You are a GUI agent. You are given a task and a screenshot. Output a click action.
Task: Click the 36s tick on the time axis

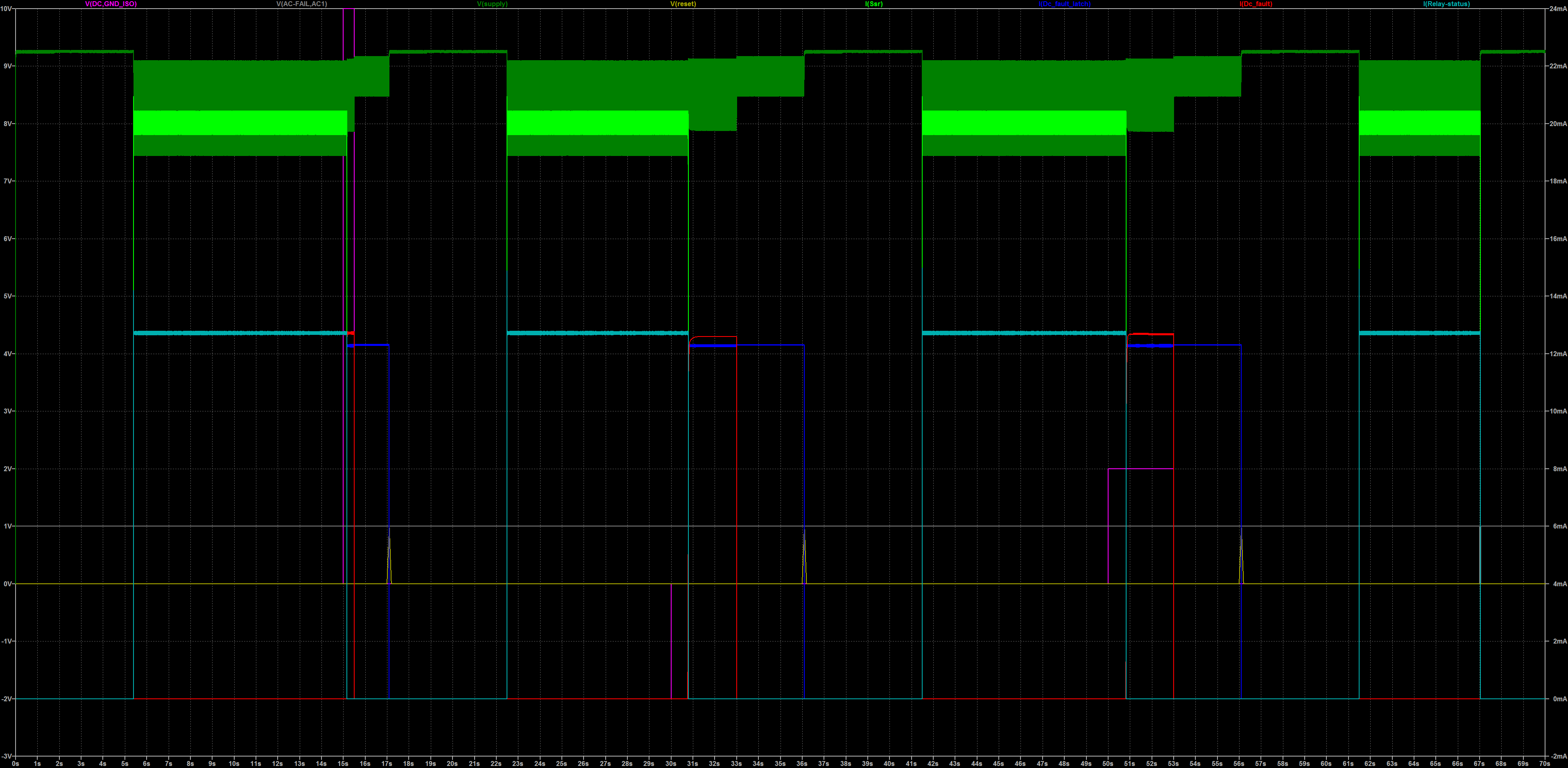click(x=802, y=764)
